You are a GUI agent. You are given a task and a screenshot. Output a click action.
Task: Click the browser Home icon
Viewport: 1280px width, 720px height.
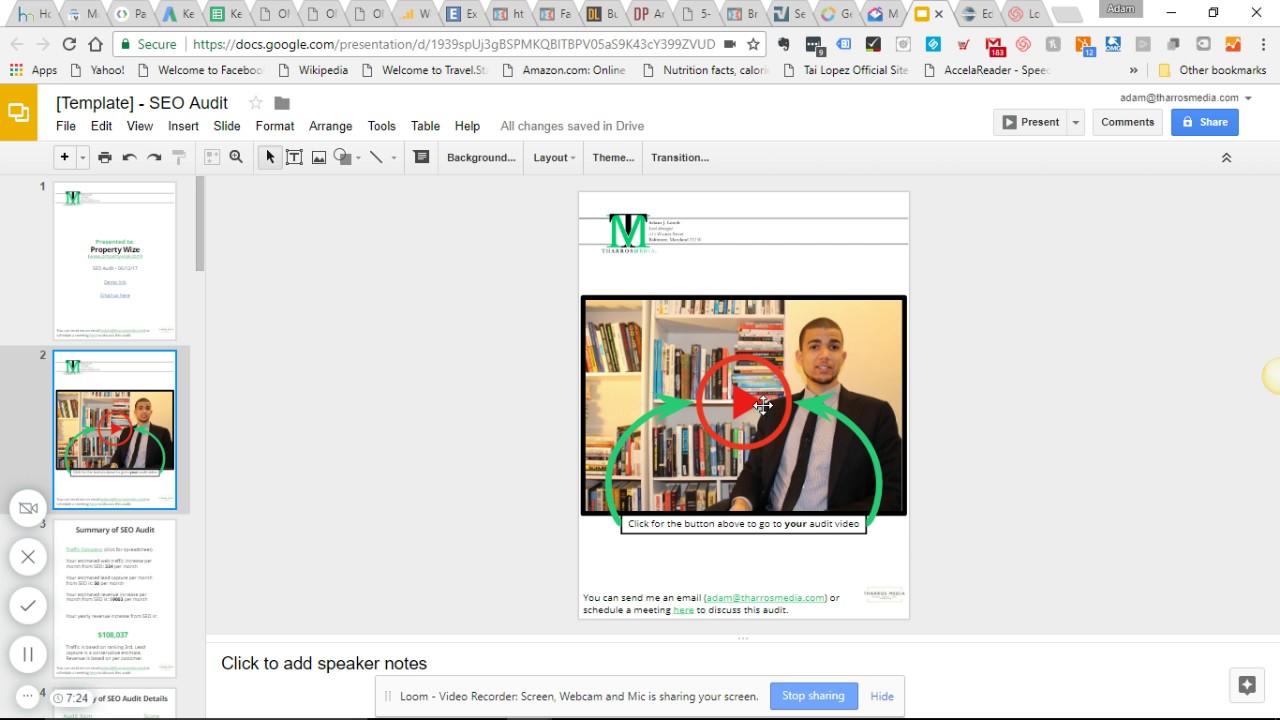click(x=95, y=44)
